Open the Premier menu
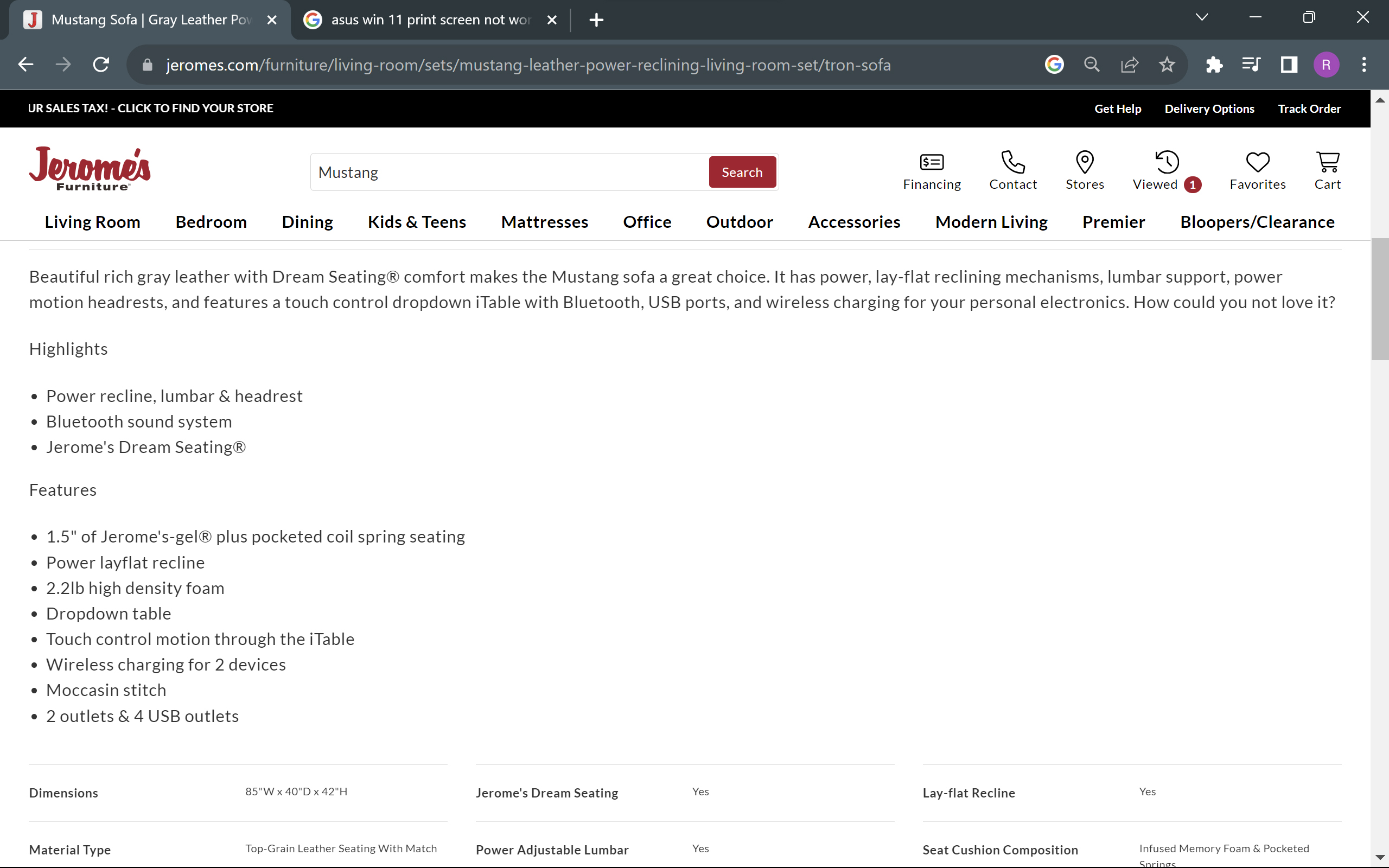Viewport: 1389px width, 868px height. click(1113, 222)
